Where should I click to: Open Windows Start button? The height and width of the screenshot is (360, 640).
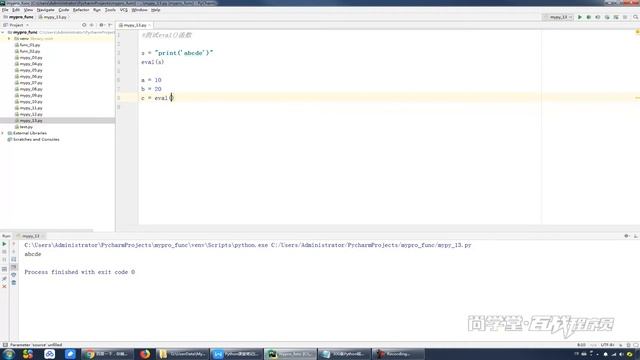coord(9,354)
